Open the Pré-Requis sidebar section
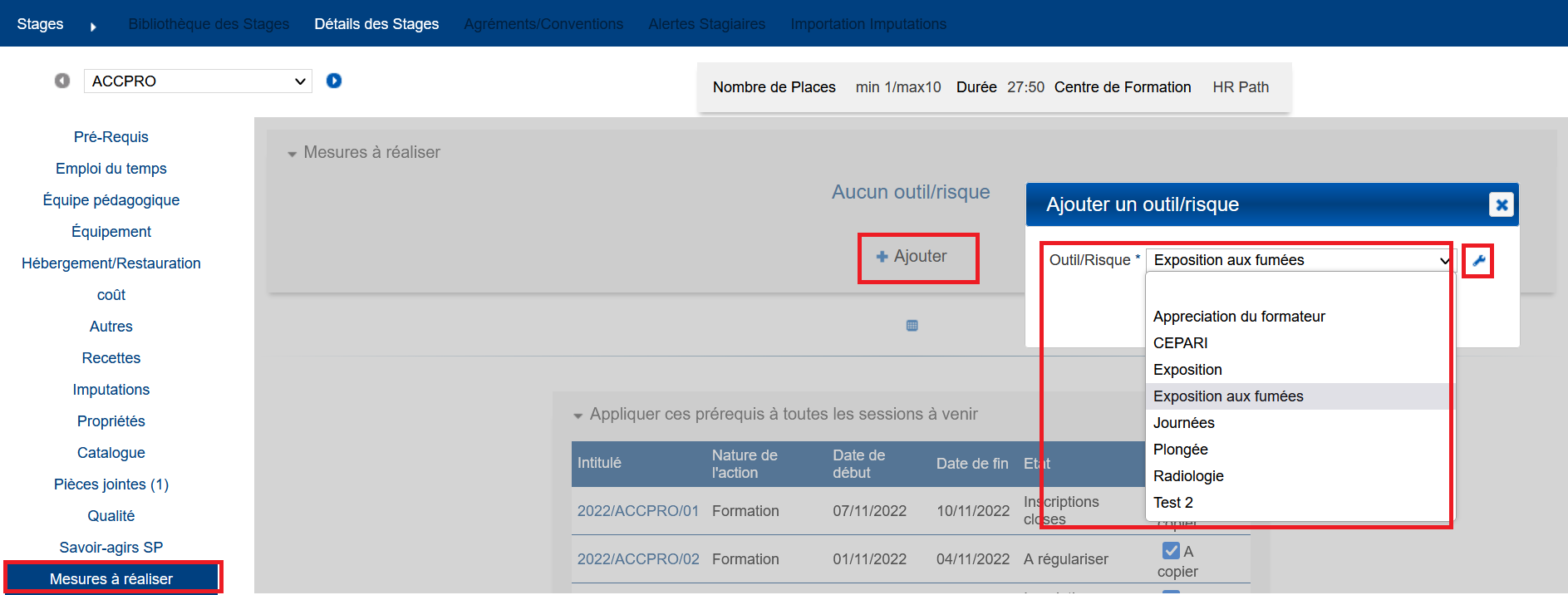 111,137
